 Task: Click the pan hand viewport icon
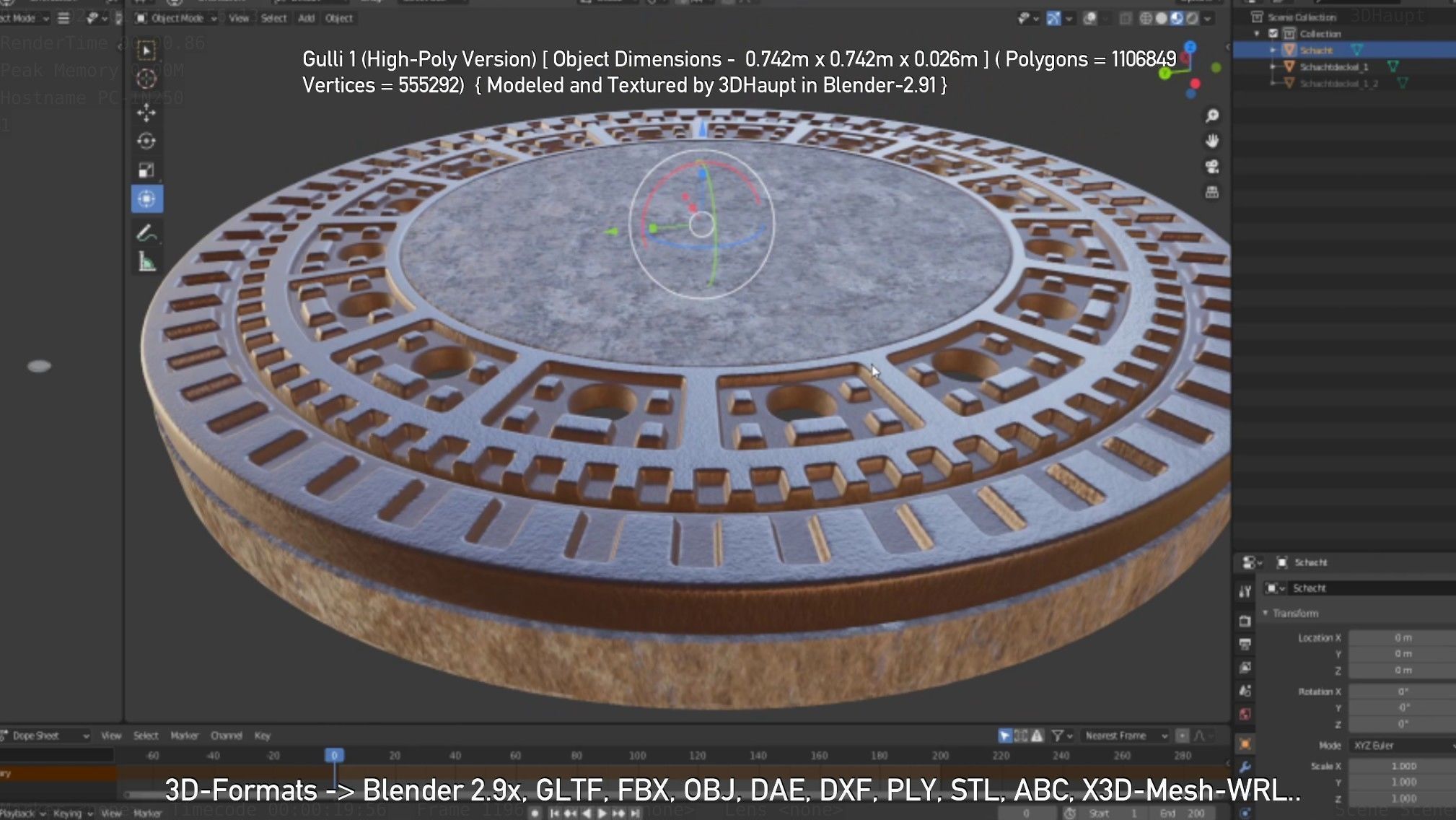(1212, 141)
